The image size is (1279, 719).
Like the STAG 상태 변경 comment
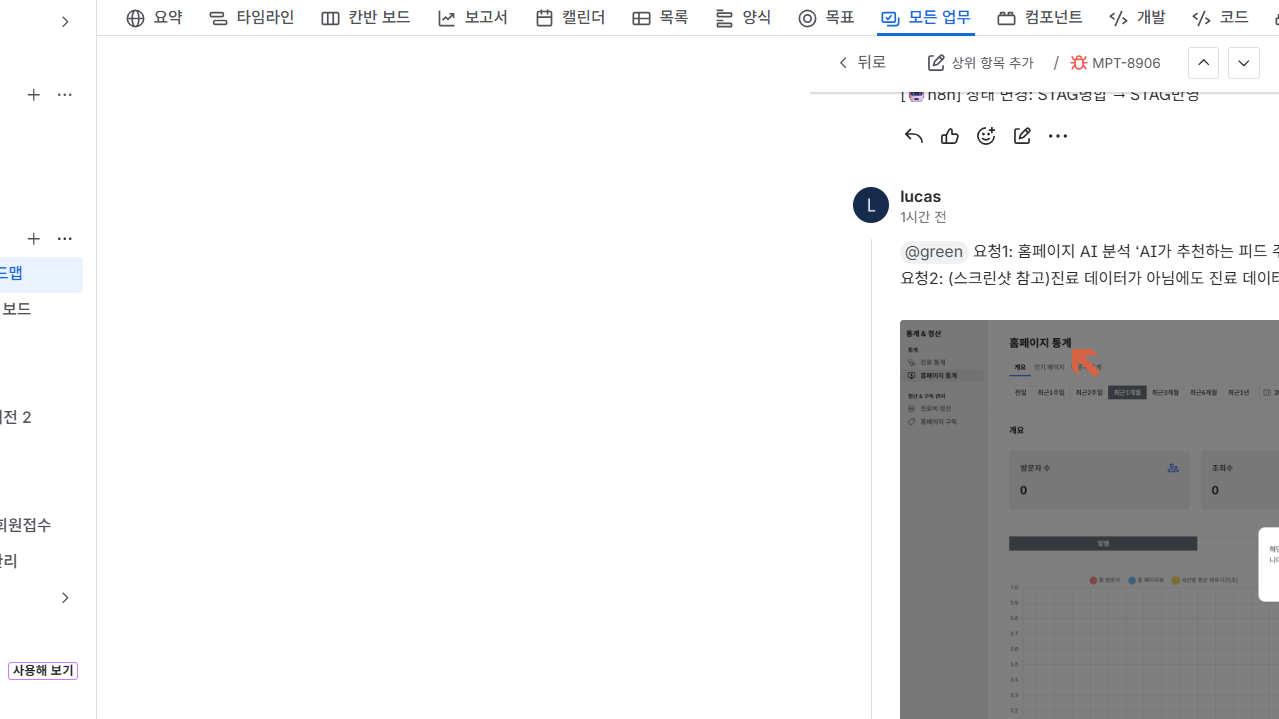[x=948, y=135]
